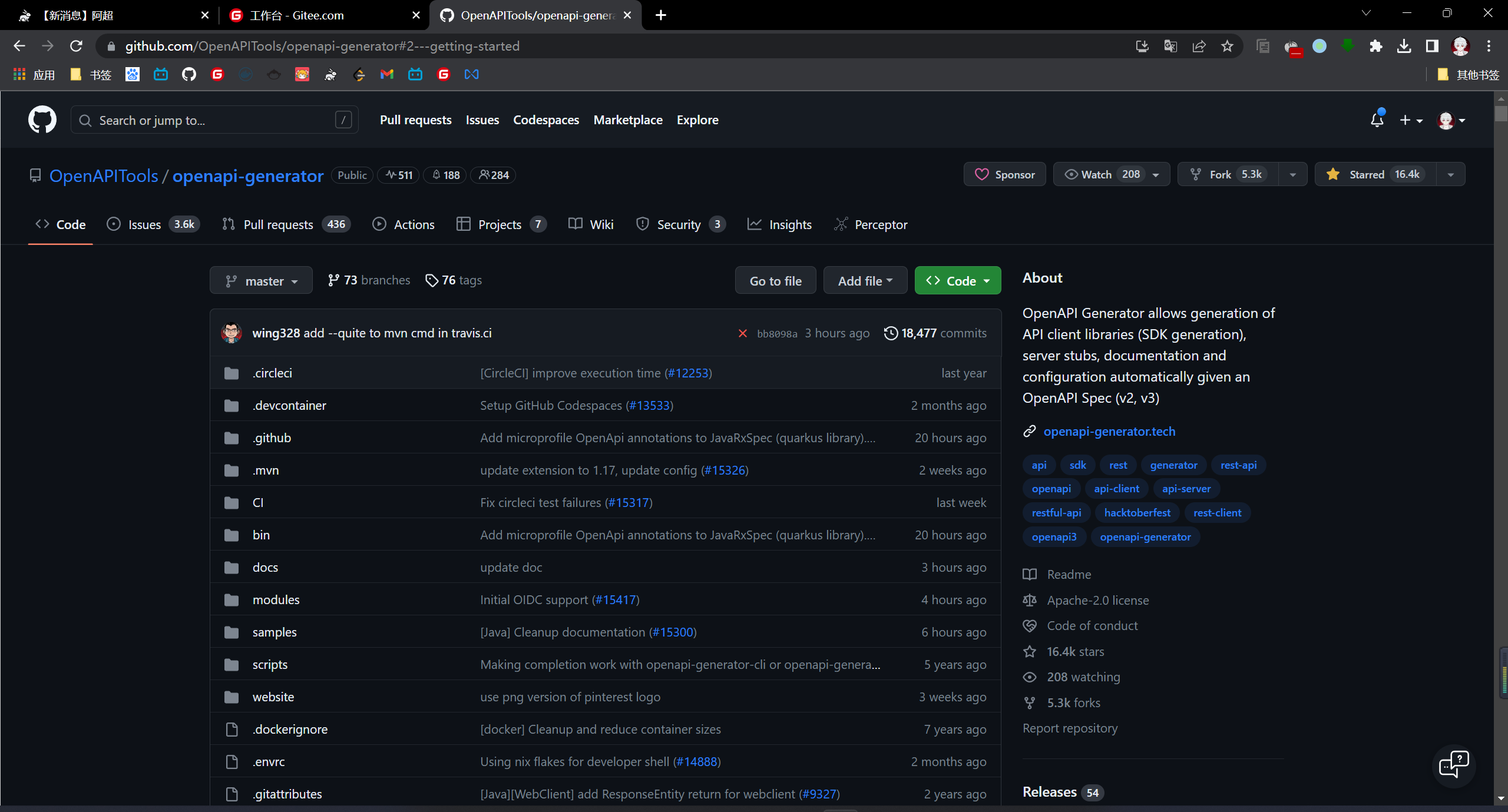This screenshot has height=812, width=1508.
Task: Open the browser tab search chevron
Action: tap(1366, 13)
